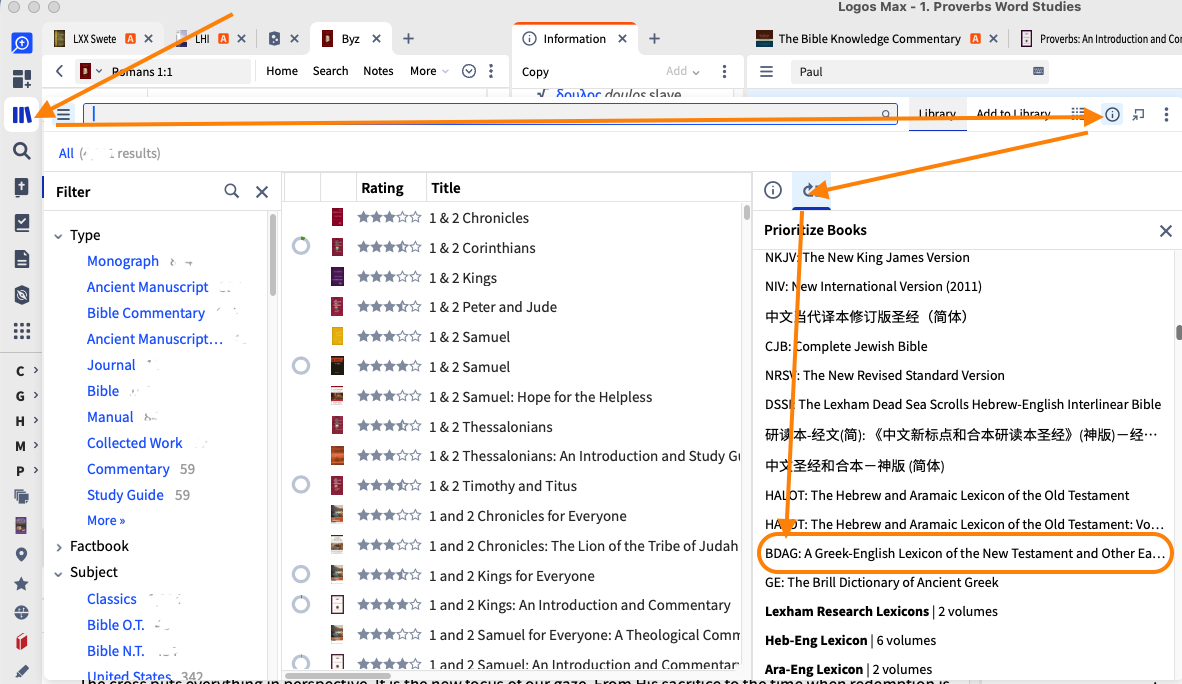1182x684 pixels.
Task: Rate 1 & 2 Chronicles with stars
Action: (x=389, y=217)
